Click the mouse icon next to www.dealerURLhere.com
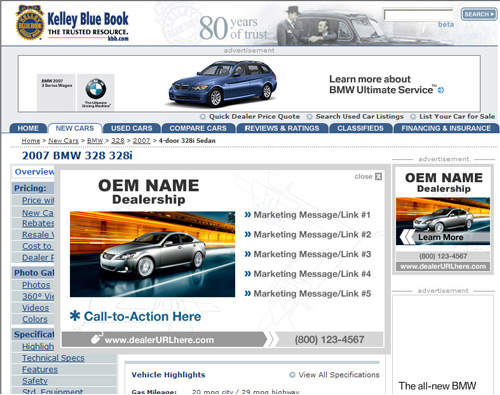This screenshot has height=395, width=500. tap(96, 338)
